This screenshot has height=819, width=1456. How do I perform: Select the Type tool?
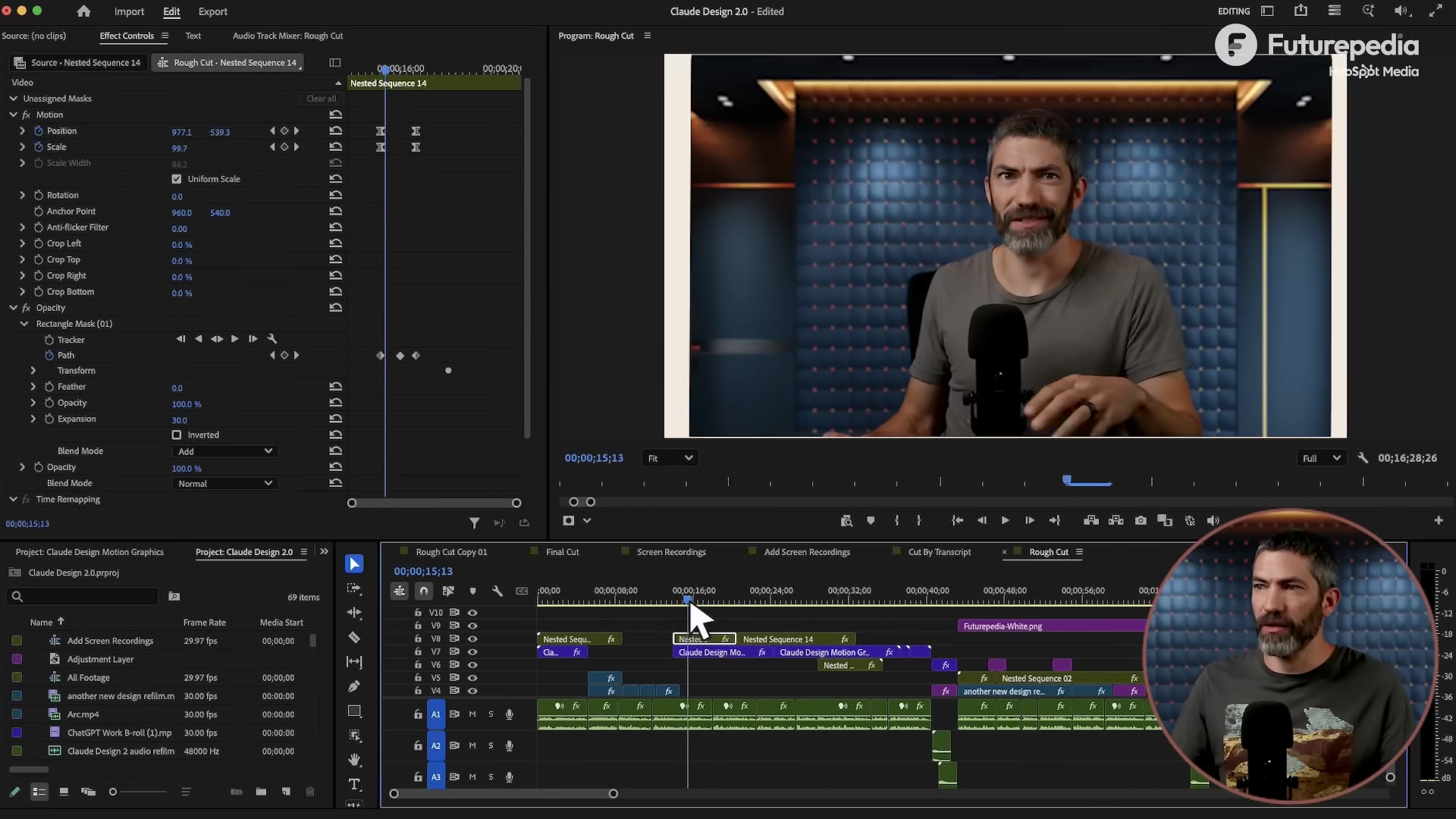coord(354,784)
